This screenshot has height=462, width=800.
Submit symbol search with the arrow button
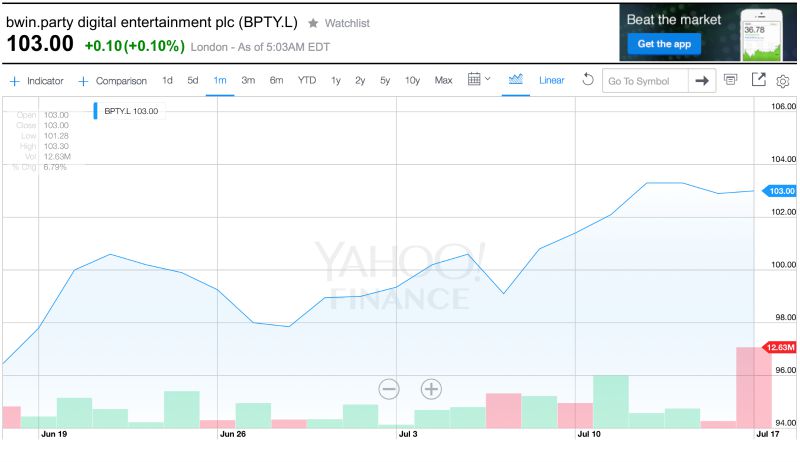[702, 81]
